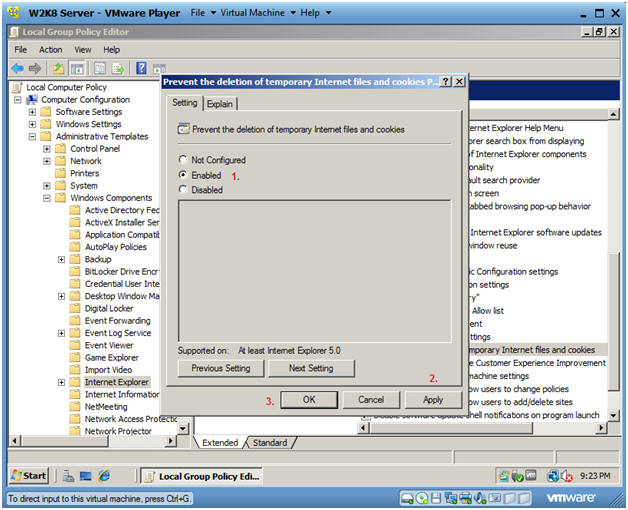The width and height of the screenshot is (628, 510).
Task: Click the Export List toolbar icon
Action: click(x=118, y=69)
